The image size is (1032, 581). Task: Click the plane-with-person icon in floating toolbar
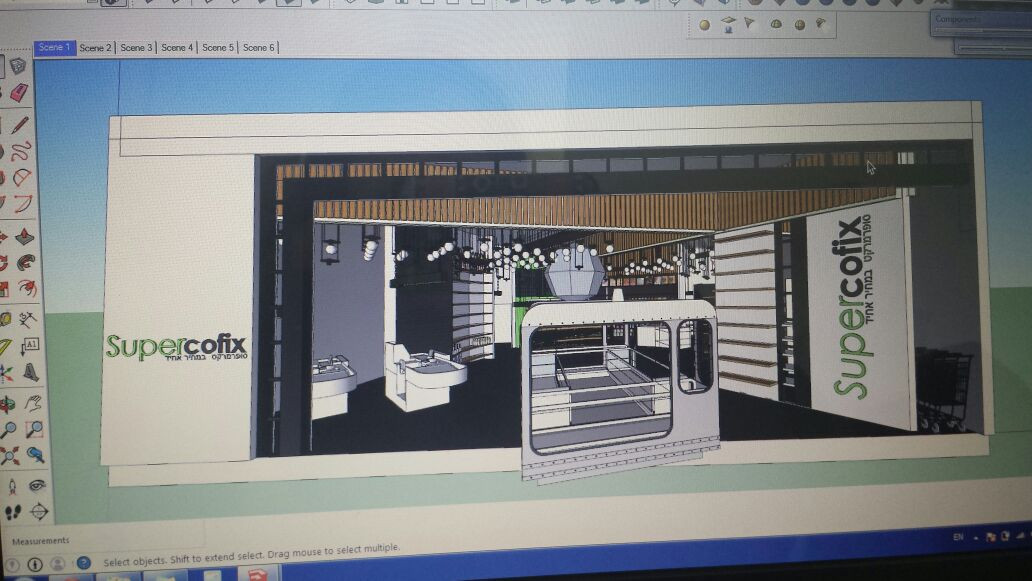[x=728, y=24]
